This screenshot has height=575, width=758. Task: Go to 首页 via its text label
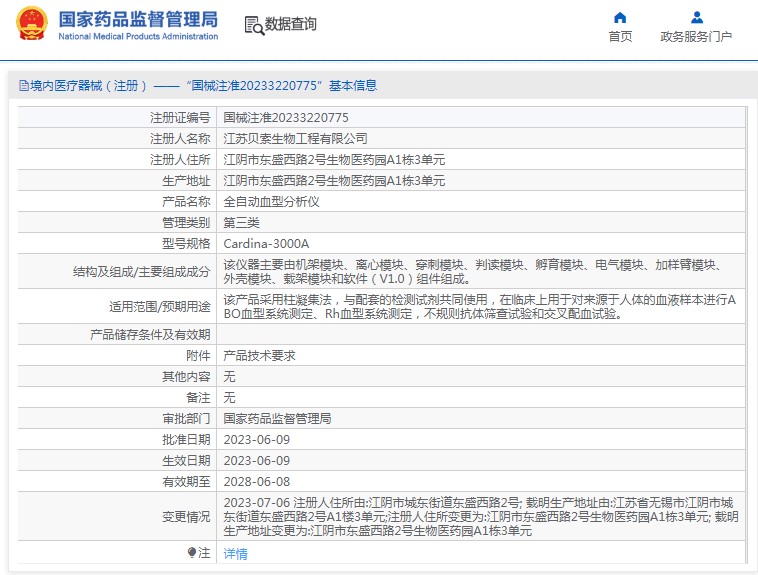[x=620, y=37]
